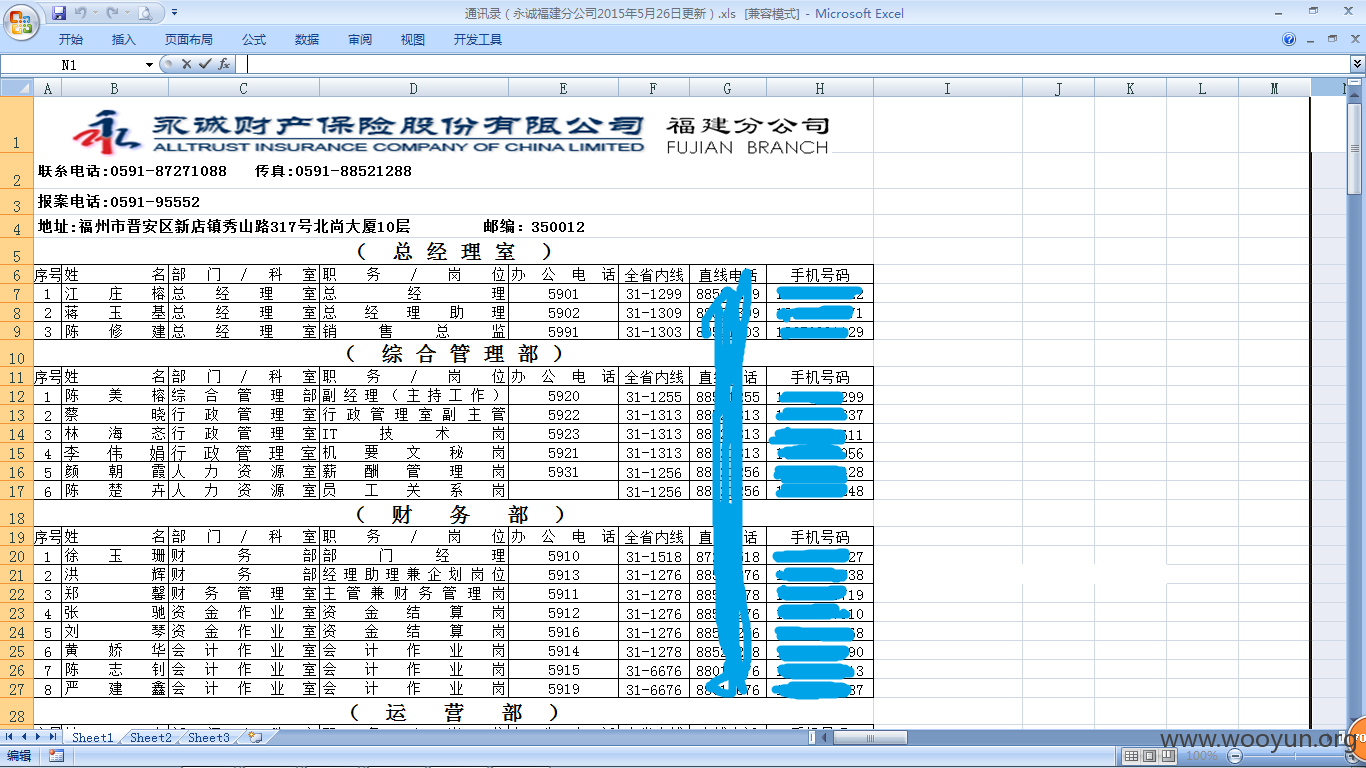Switch to Normal view icon

[x=1132, y=756]
